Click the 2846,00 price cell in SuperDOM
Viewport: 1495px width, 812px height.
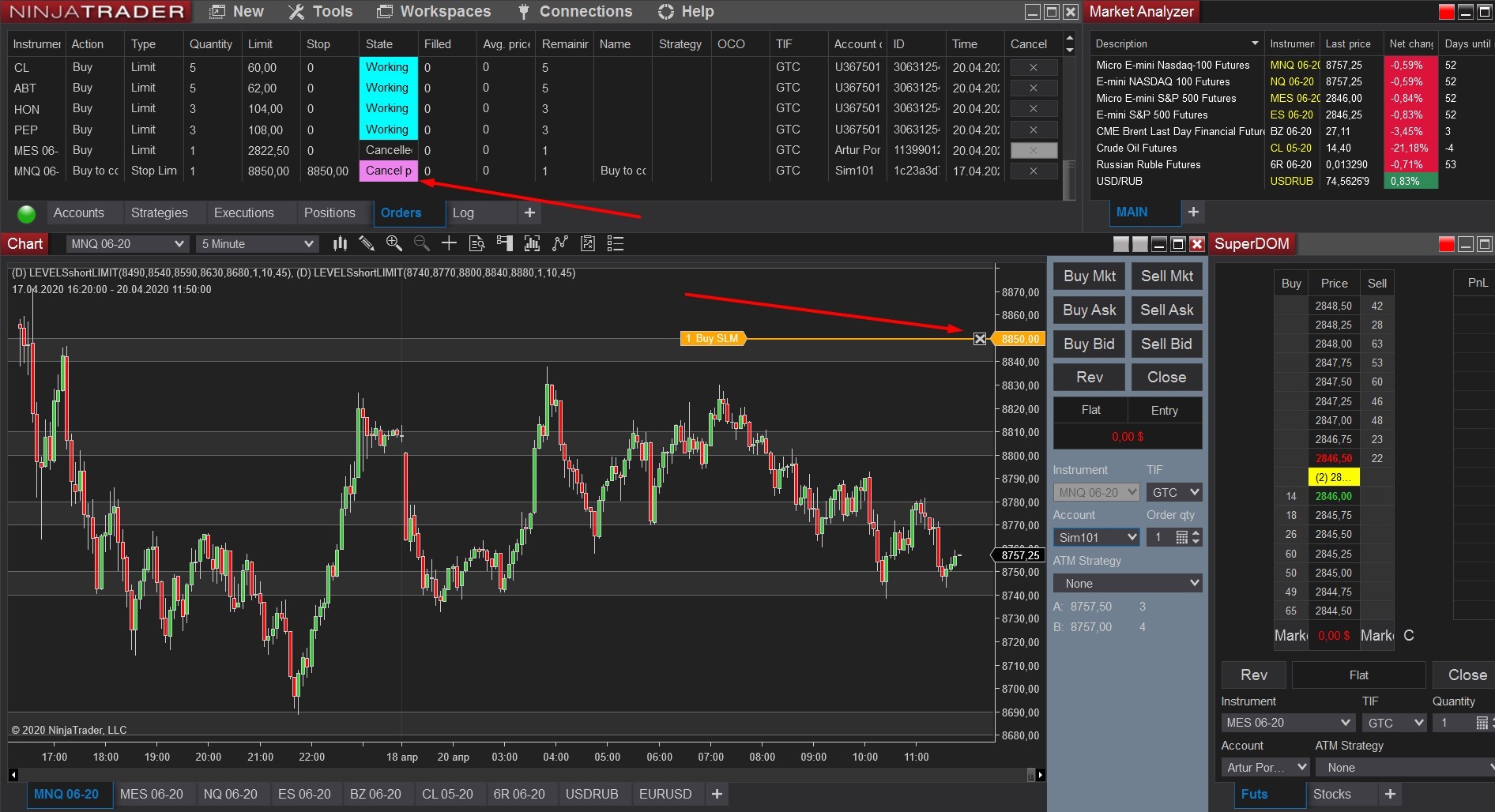(x=1334, y=496)
